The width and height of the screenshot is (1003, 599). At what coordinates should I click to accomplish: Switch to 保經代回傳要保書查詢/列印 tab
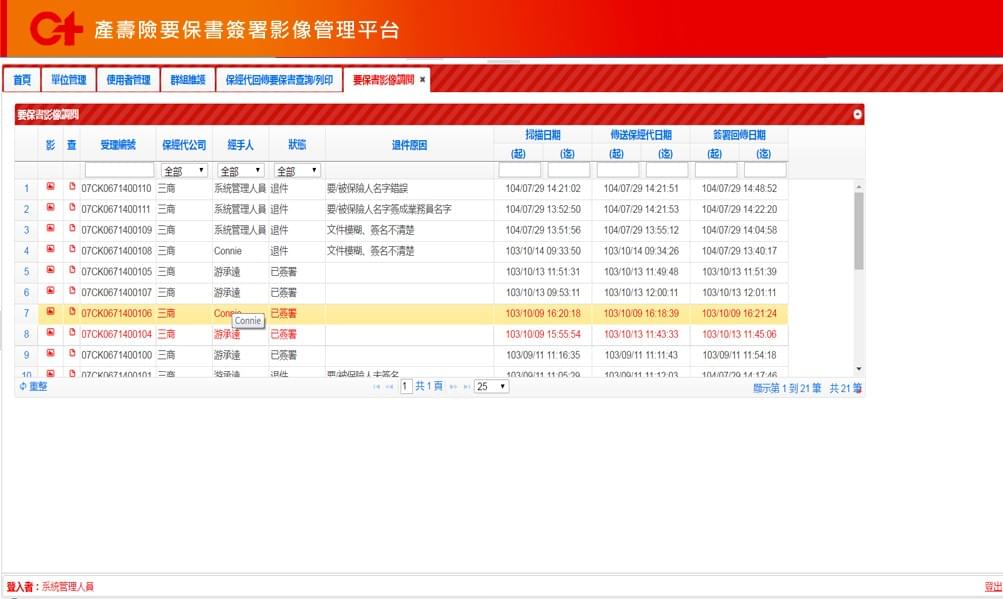(279, 80)
